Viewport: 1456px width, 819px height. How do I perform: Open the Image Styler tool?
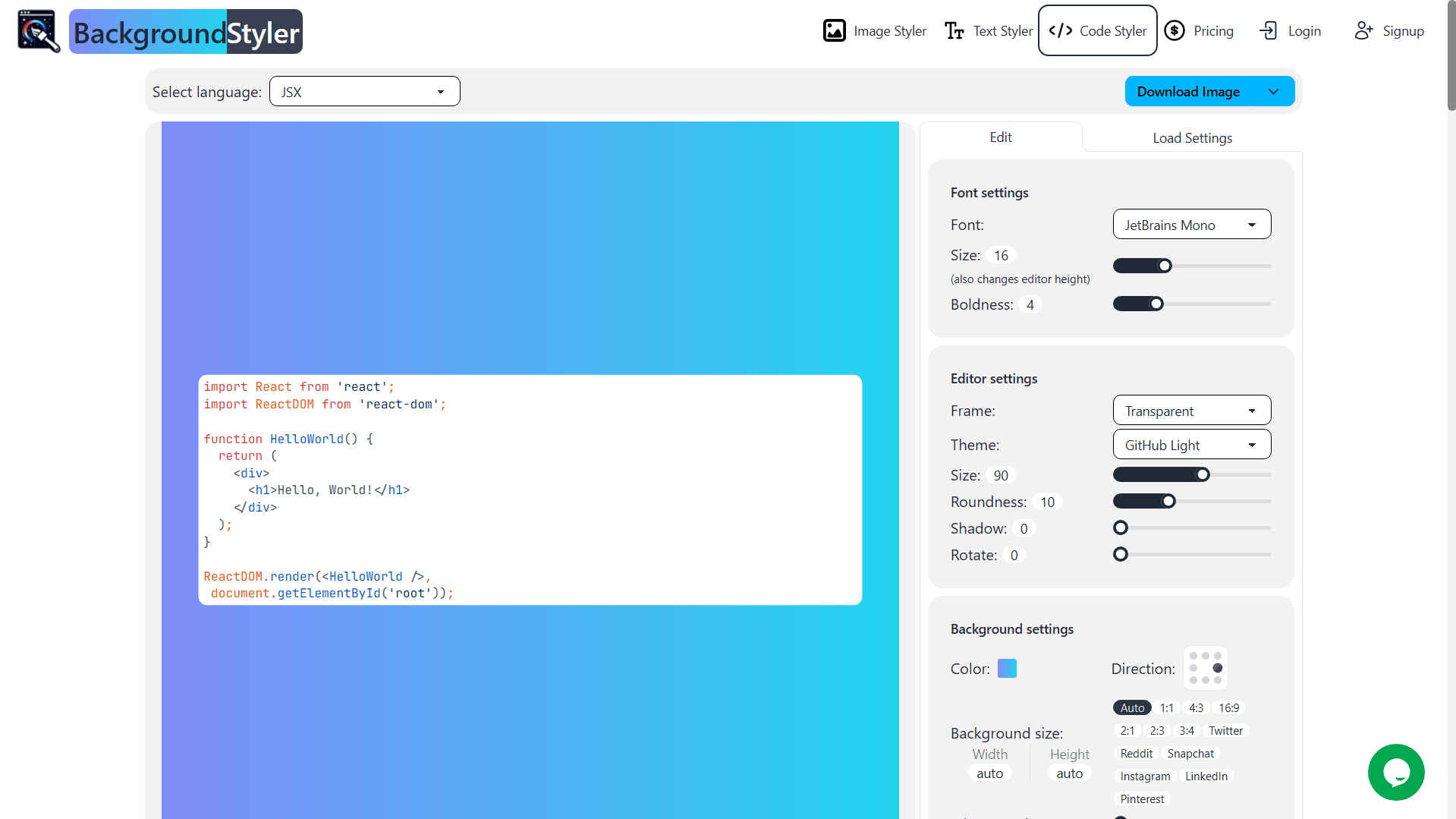point(873,31)
